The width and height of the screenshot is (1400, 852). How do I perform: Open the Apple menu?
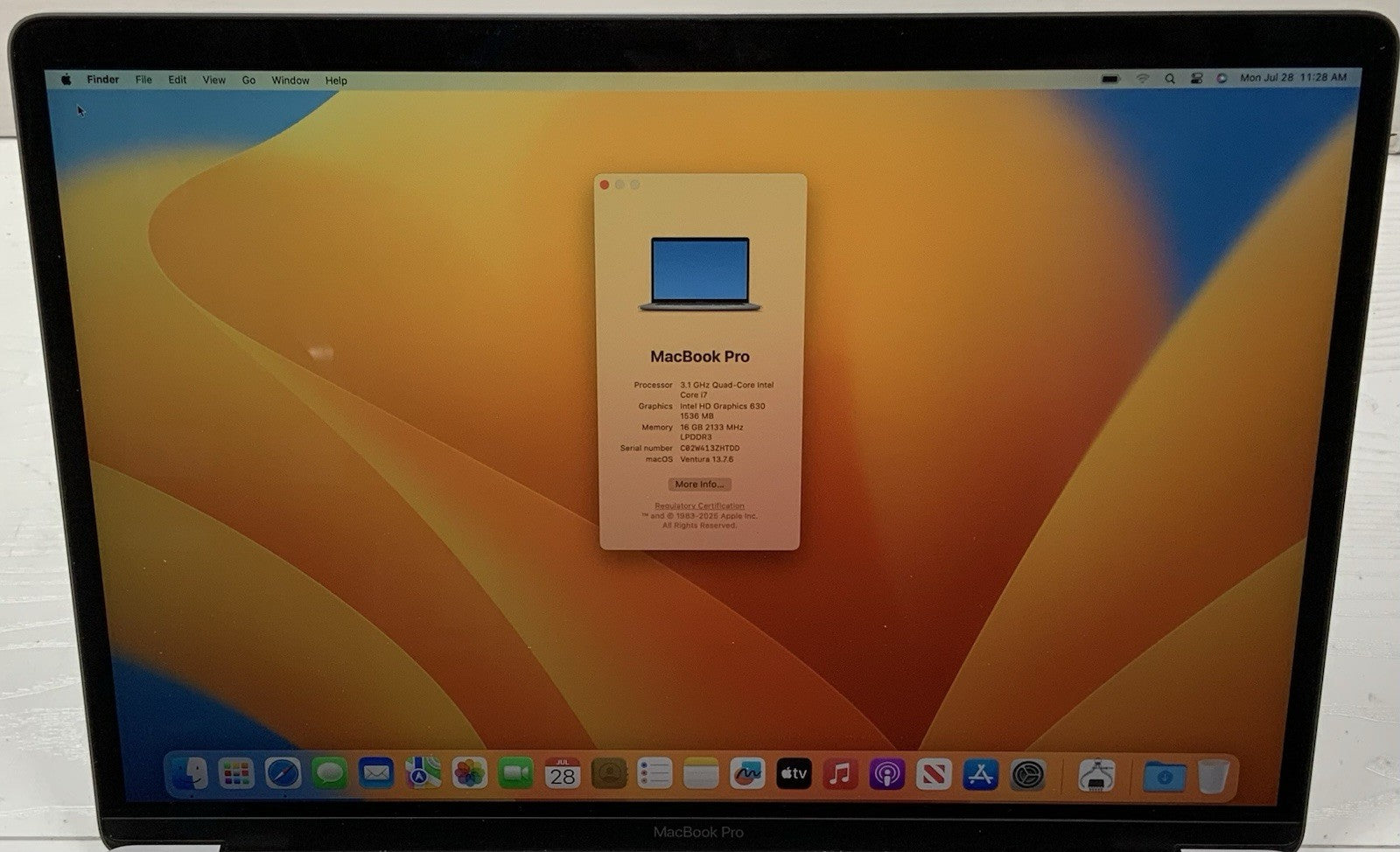(66, 80)
